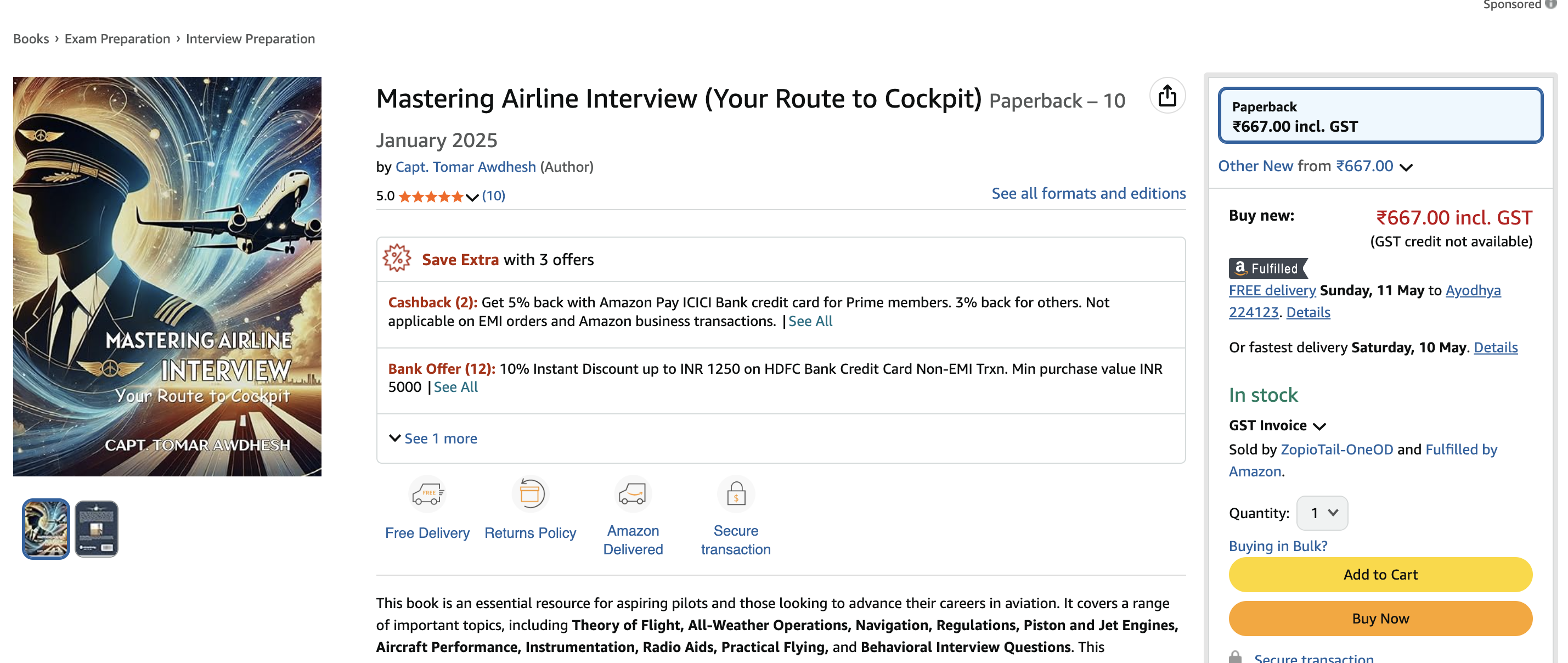Click Buying in Bulk? link
This screenshot has width=1568, height=663.
point(1278,546)
